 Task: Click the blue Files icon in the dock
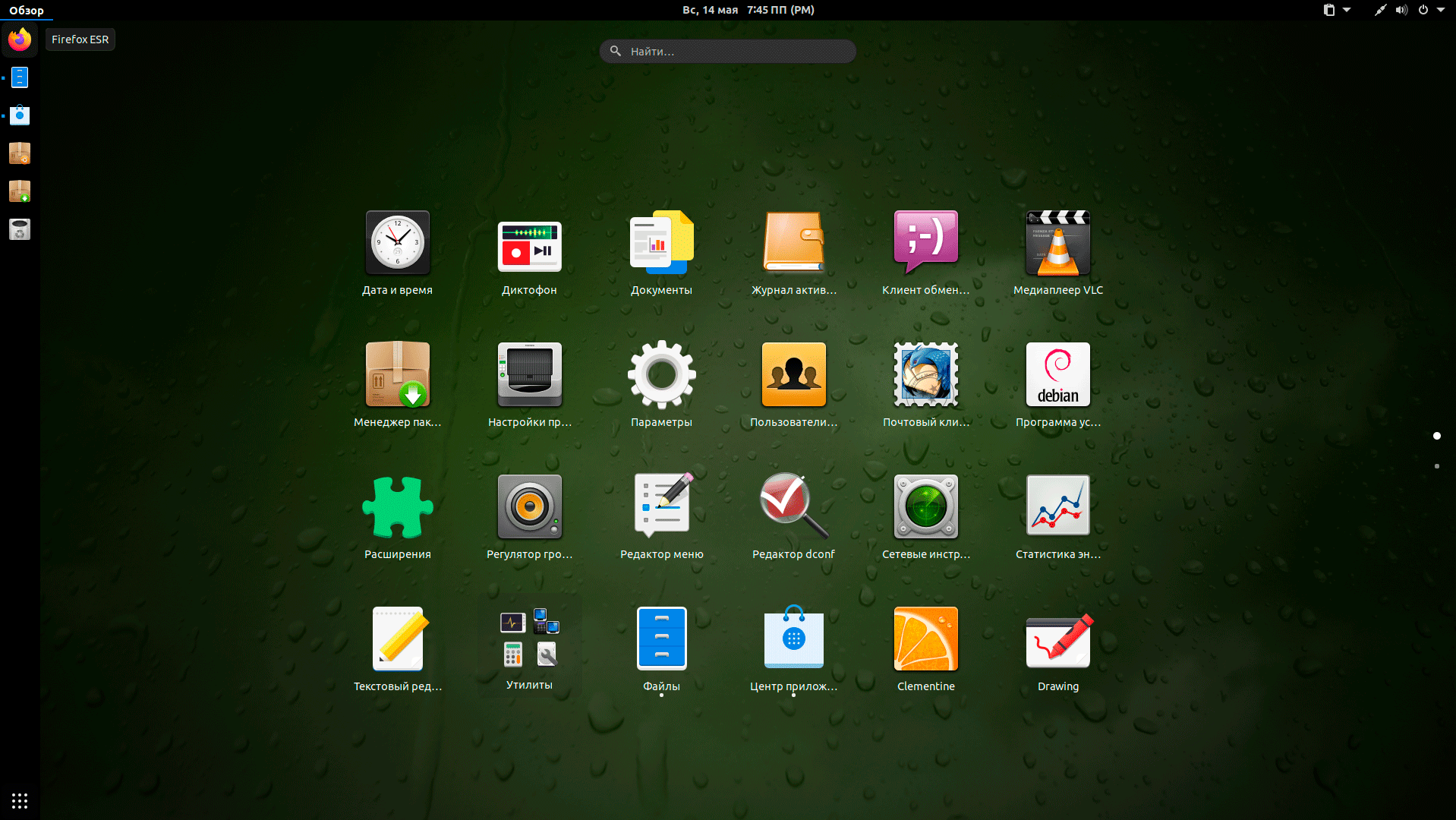[20, 77]
